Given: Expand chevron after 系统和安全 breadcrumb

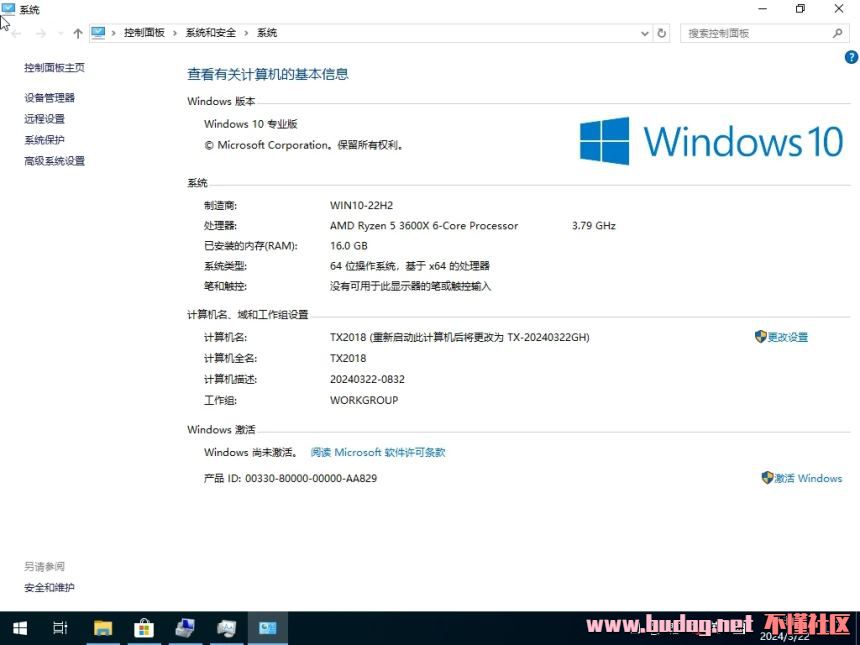Looking at the screenshot, I should pos(246,33).
